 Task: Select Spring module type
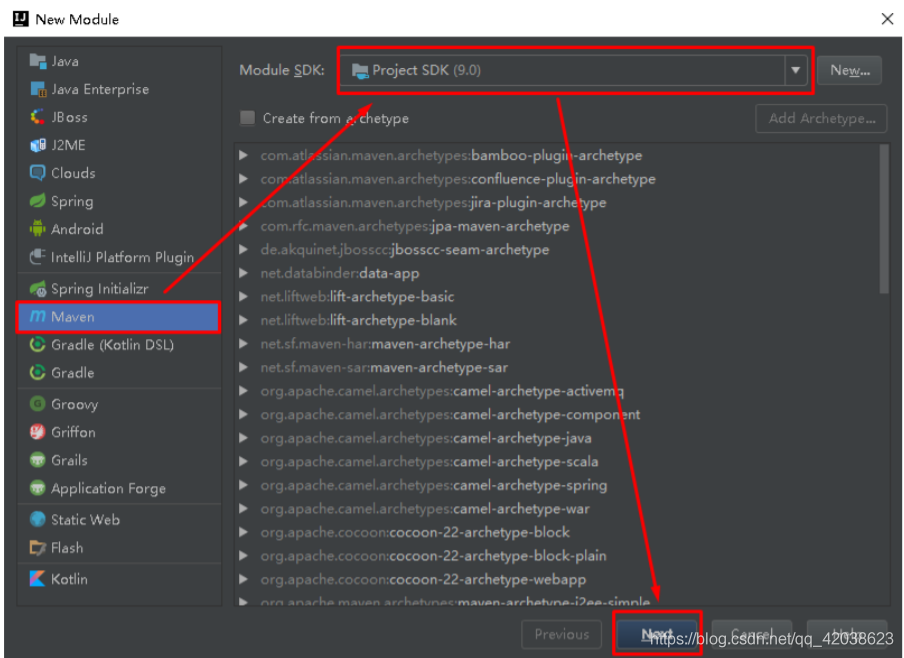pyautogui.click(x=119, y=201)
